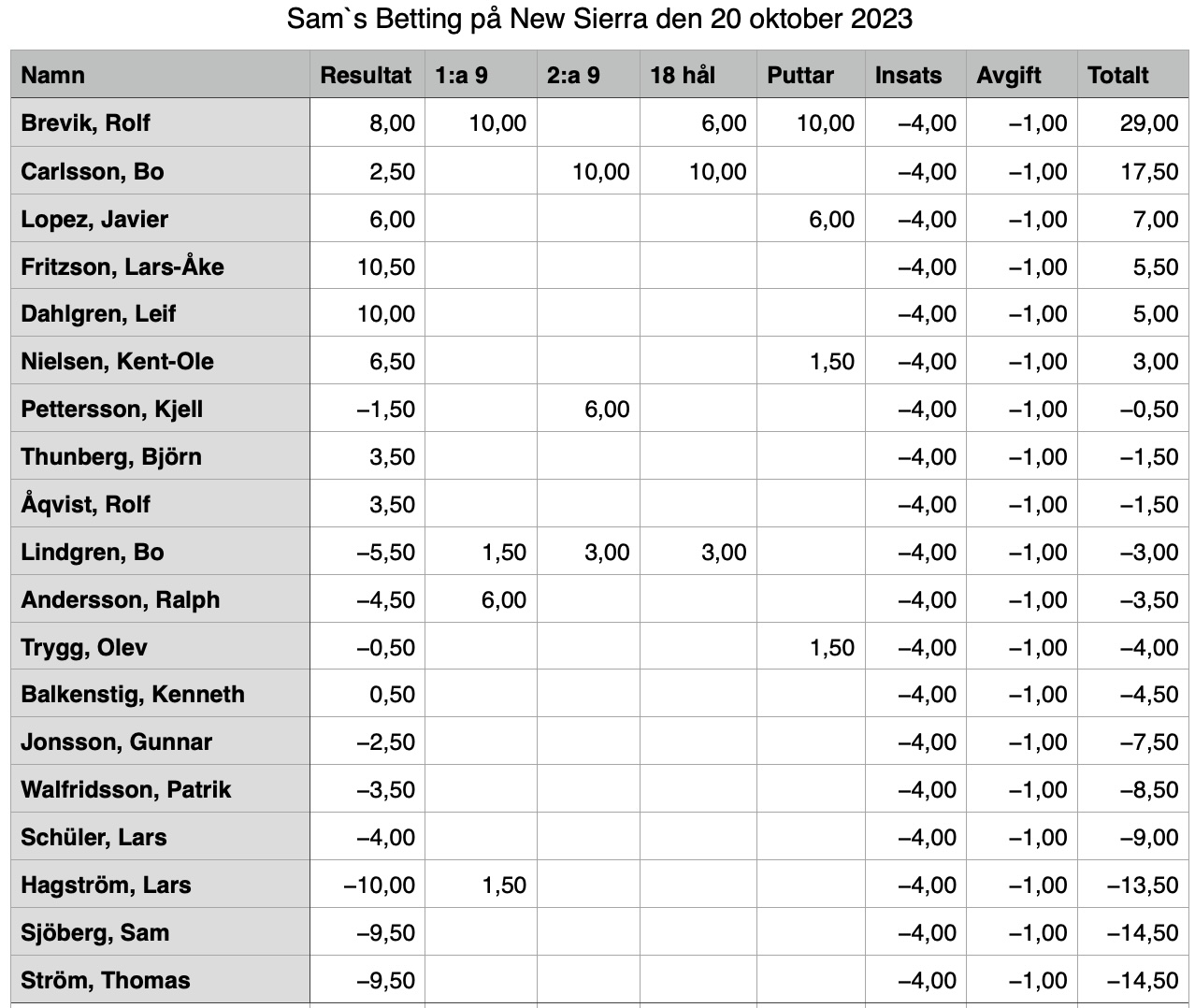Select Lindgren, Bo 18 hål cell
1195x1008 pixels.
(x=698, y=552)
